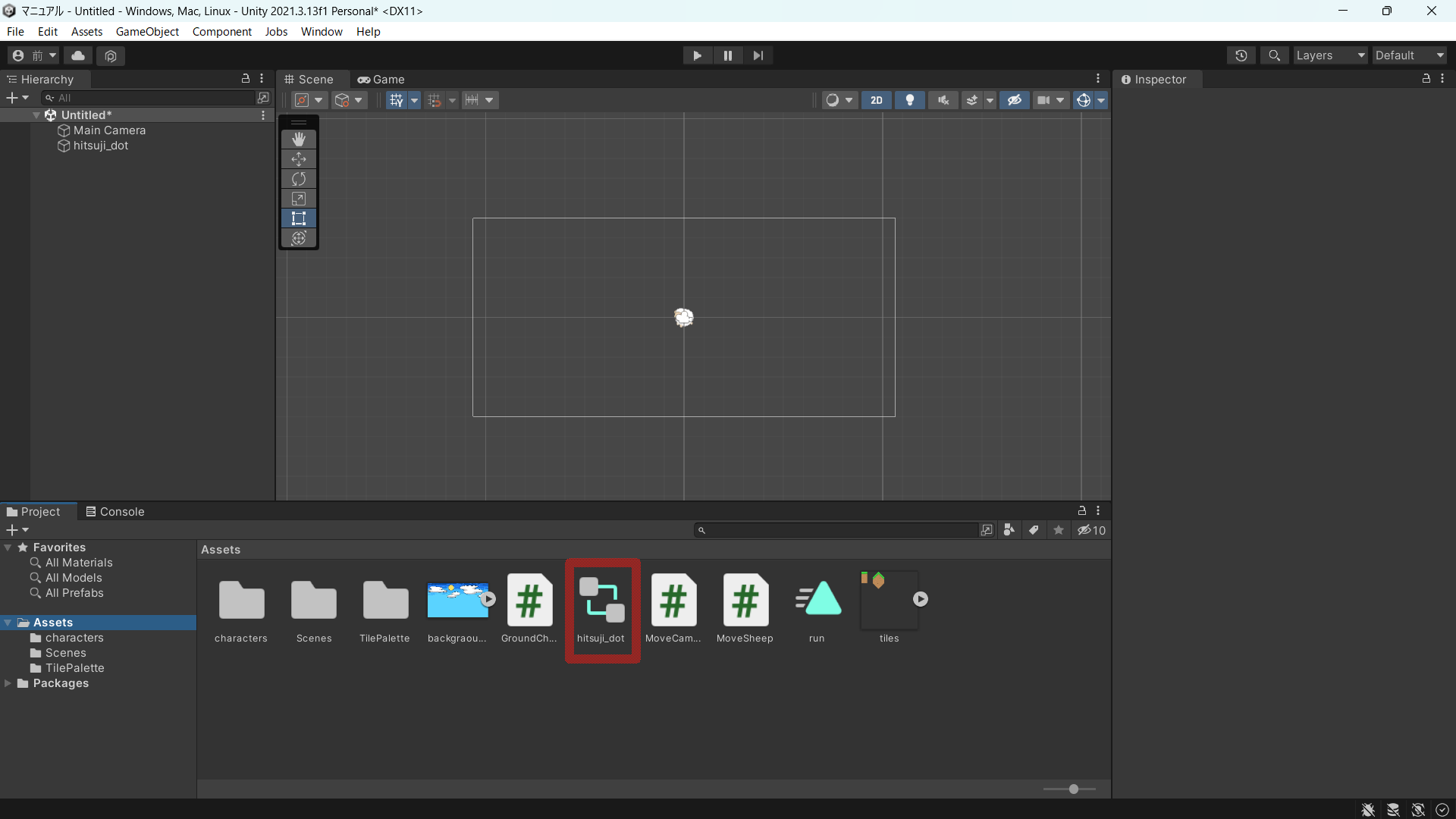Screen dimensions: 1456x819
Task: Select the Transform tool
Action: tap(299, 238)
